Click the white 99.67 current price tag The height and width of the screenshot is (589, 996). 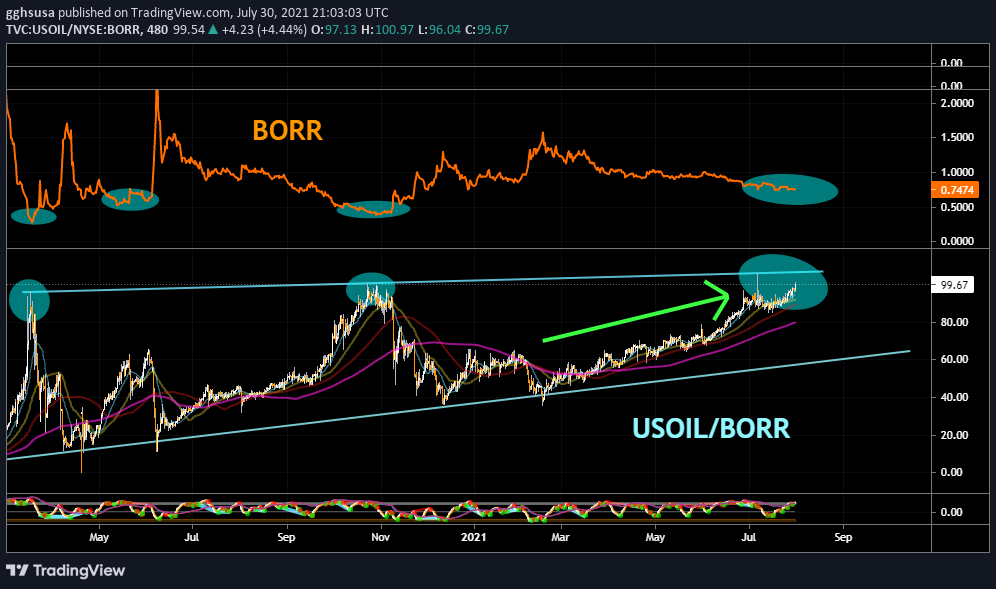[x=953, y=285]
